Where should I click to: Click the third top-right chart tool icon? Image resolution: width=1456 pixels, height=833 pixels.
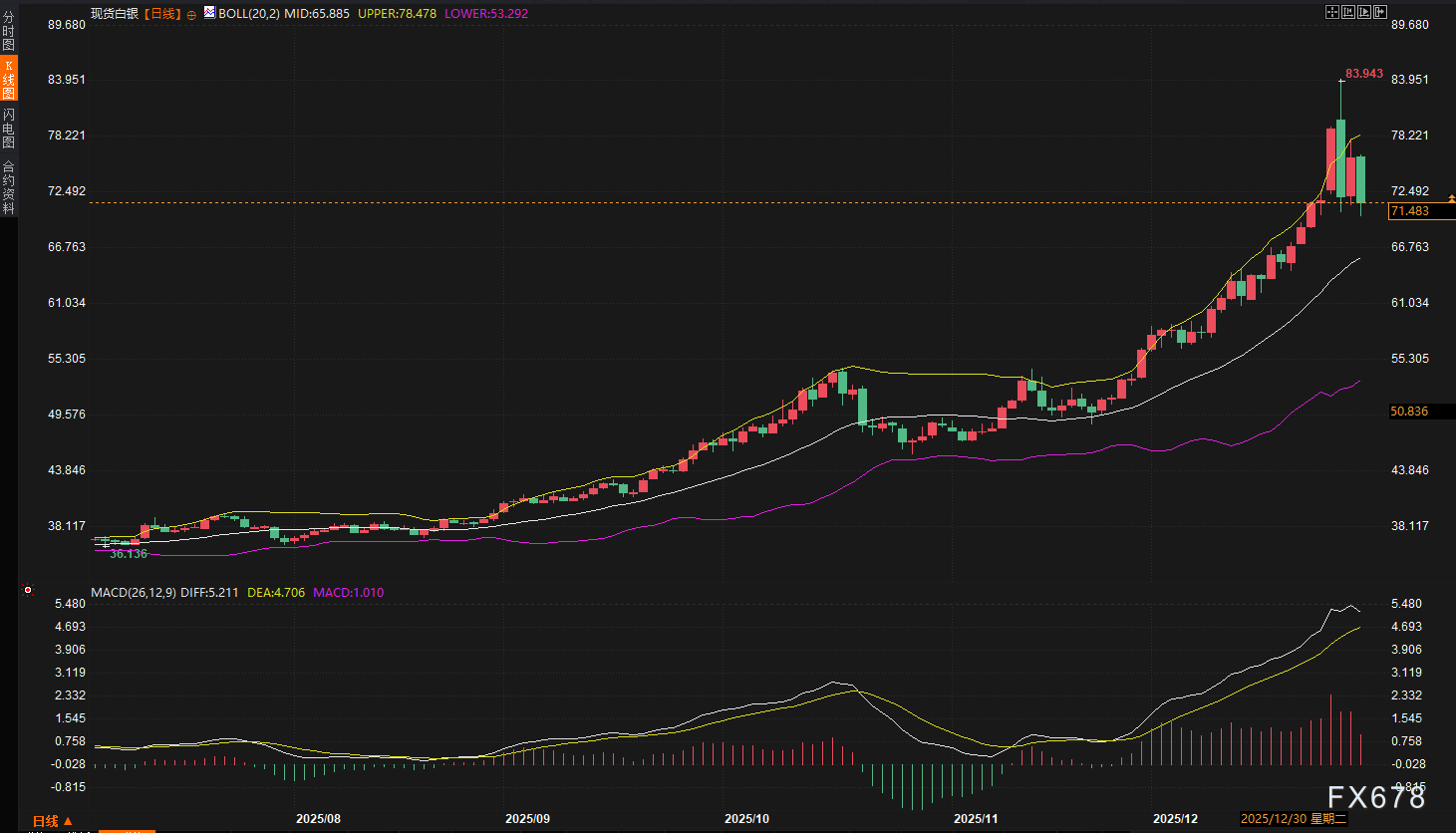coord(1364,12)
